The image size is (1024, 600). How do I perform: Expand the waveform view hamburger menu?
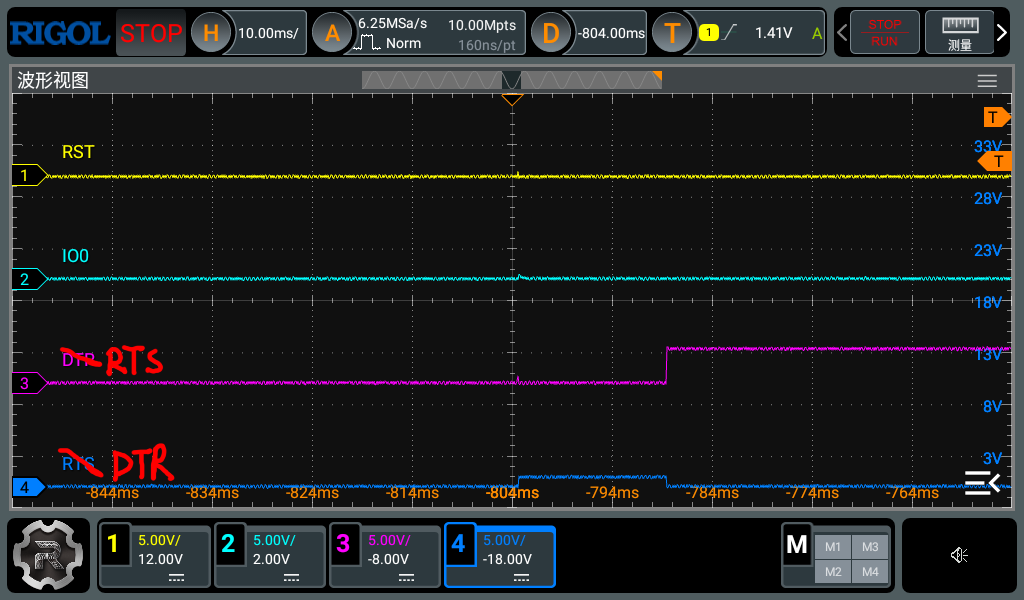tap(987, 81)
